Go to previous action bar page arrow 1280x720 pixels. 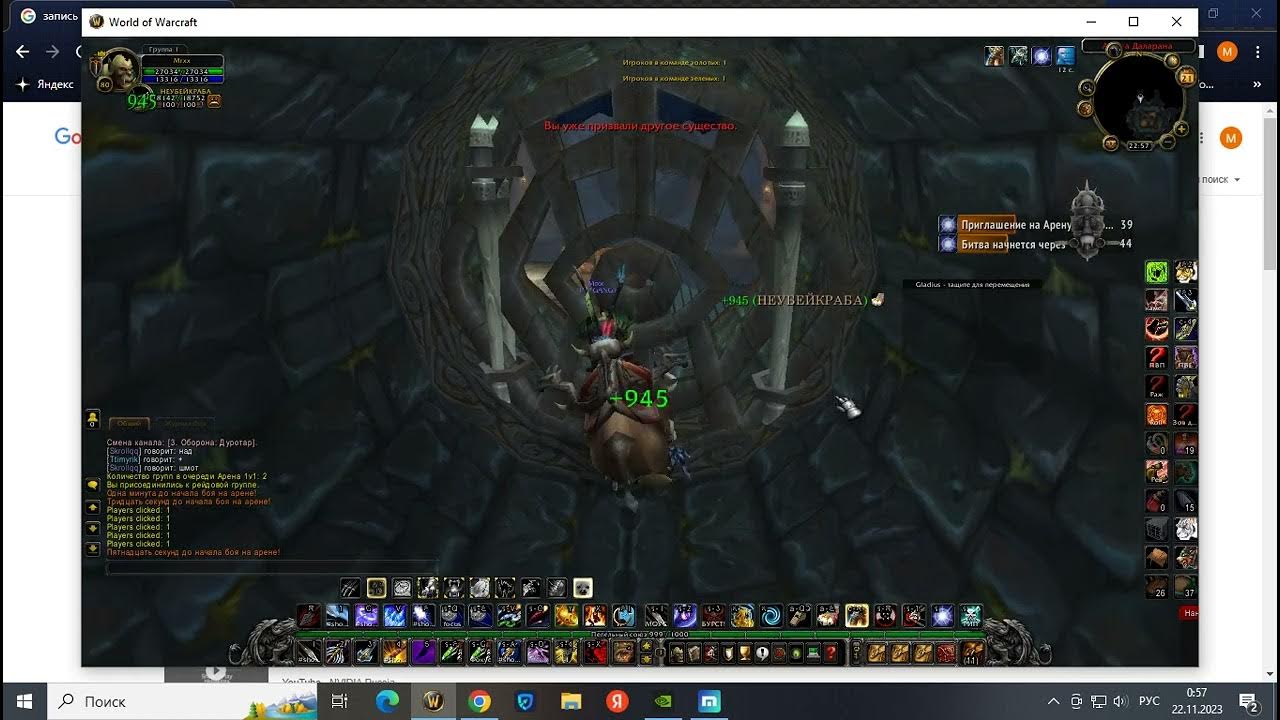pos(646,658)
